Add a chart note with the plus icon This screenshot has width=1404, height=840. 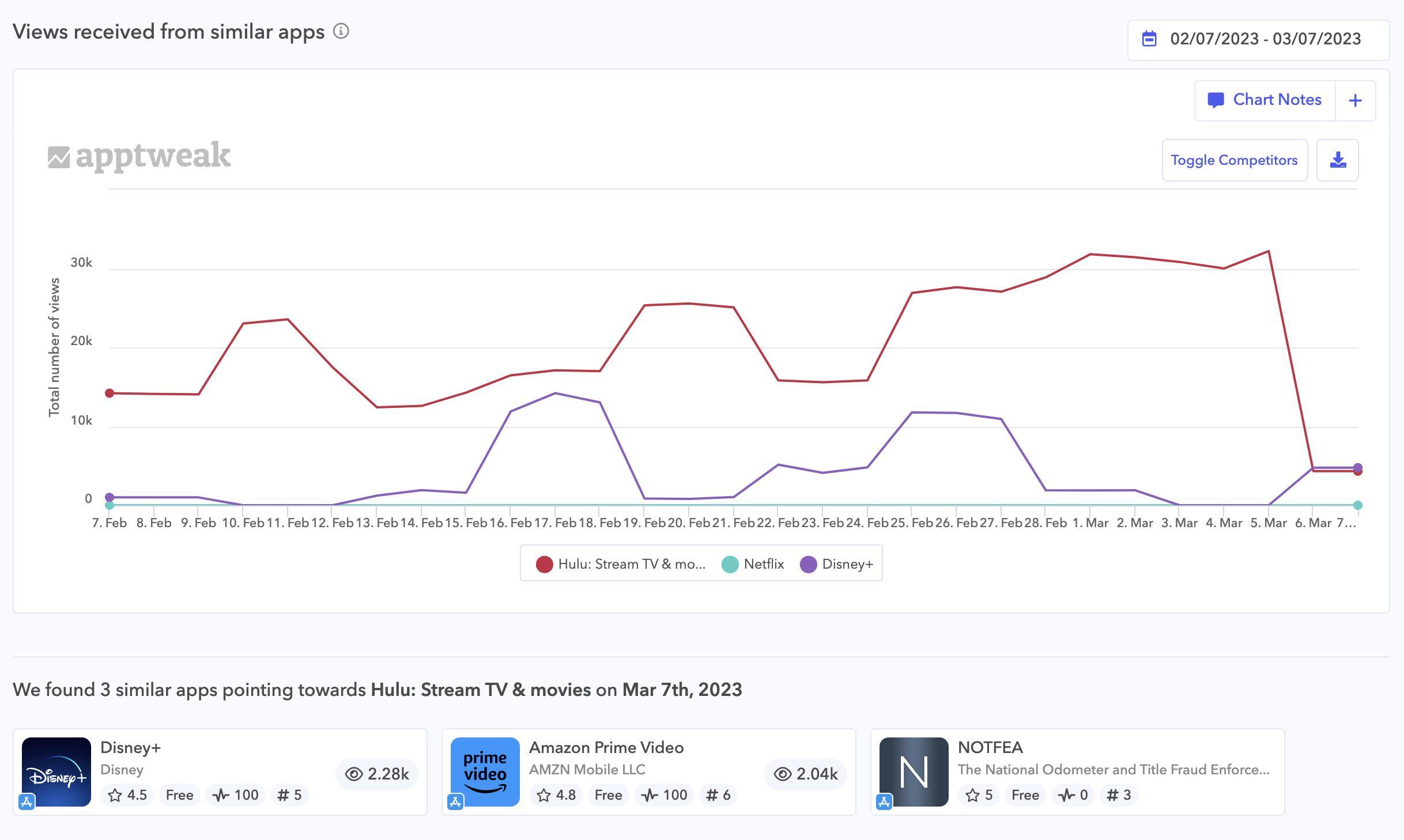coord(1355,101)
